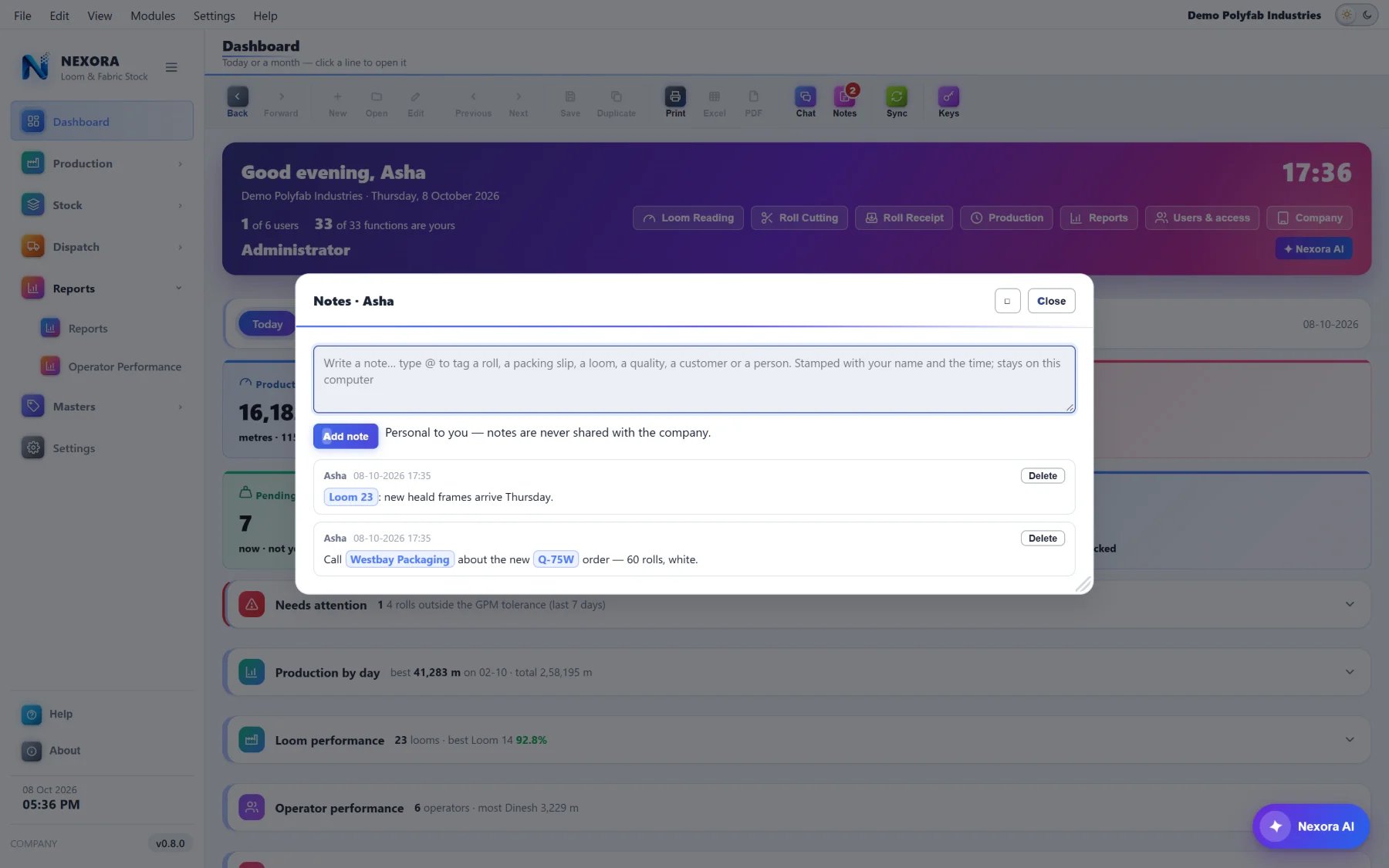Click the Nexora logo in sidebar
The image size is (1389, 868).
pyautogui.click(x=35, y=67)
